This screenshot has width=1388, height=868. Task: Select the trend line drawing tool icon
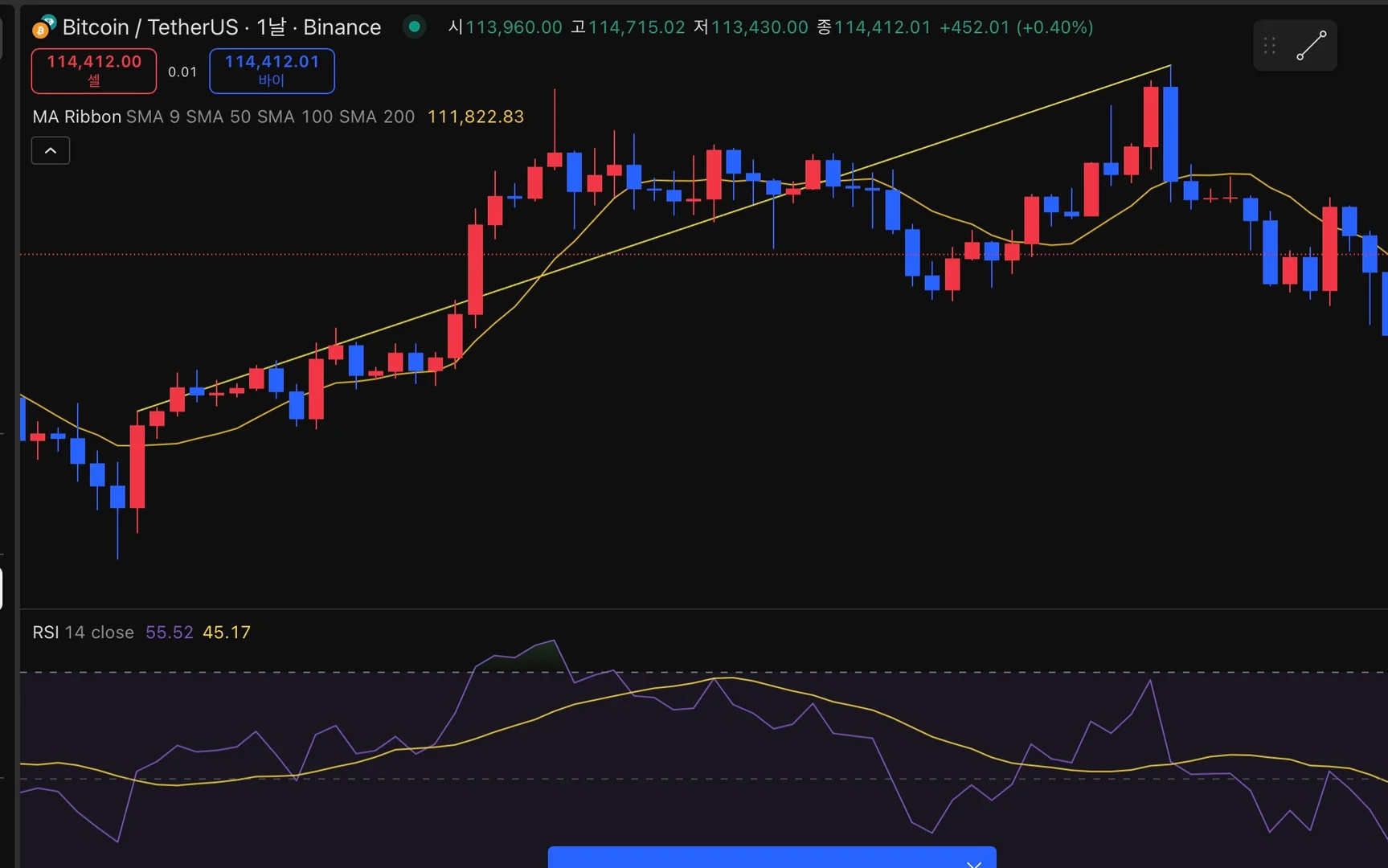1312,45
